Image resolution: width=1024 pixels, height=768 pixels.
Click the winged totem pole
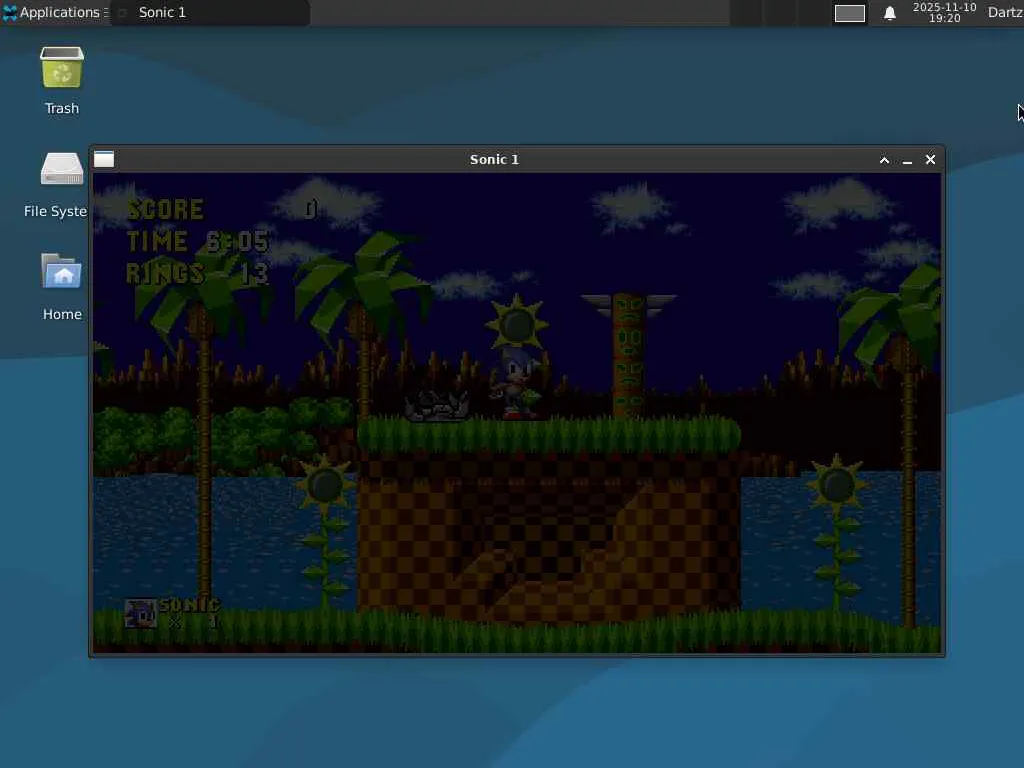pyautogui.click(x=628, y=356)
